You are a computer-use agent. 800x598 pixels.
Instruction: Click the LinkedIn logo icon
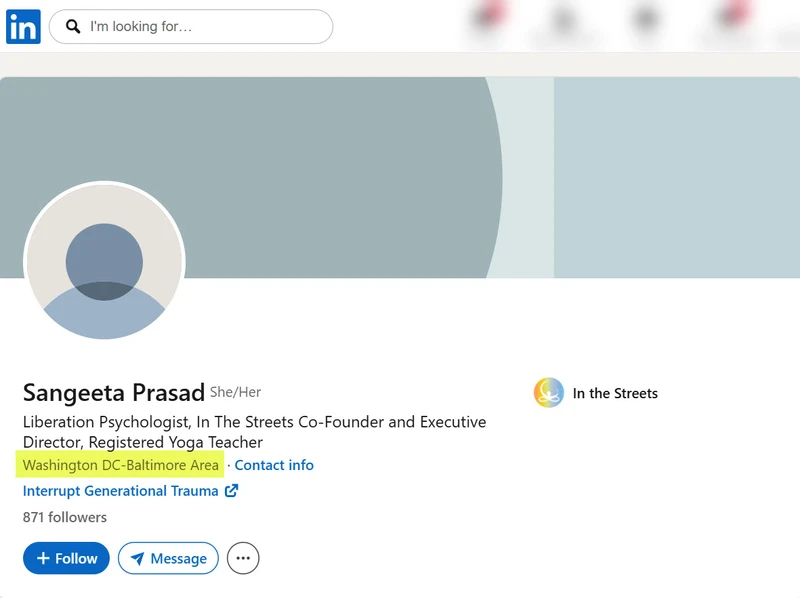pos(23,27)
